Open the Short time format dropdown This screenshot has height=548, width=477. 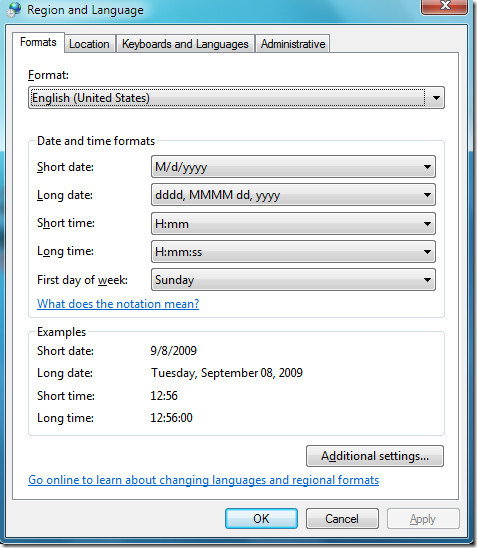pos(427,223)
